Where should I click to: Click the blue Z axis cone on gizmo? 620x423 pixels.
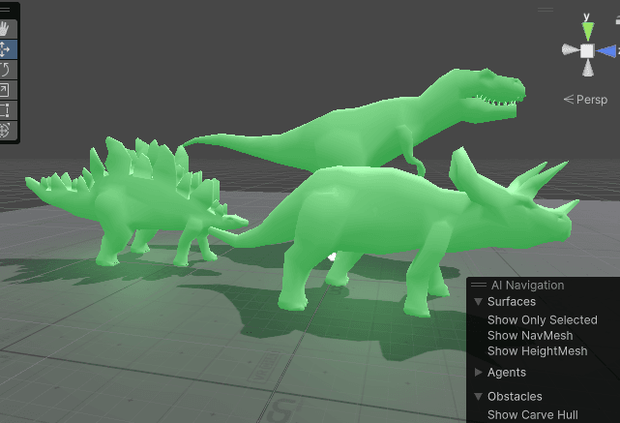[x=606, y=51]
